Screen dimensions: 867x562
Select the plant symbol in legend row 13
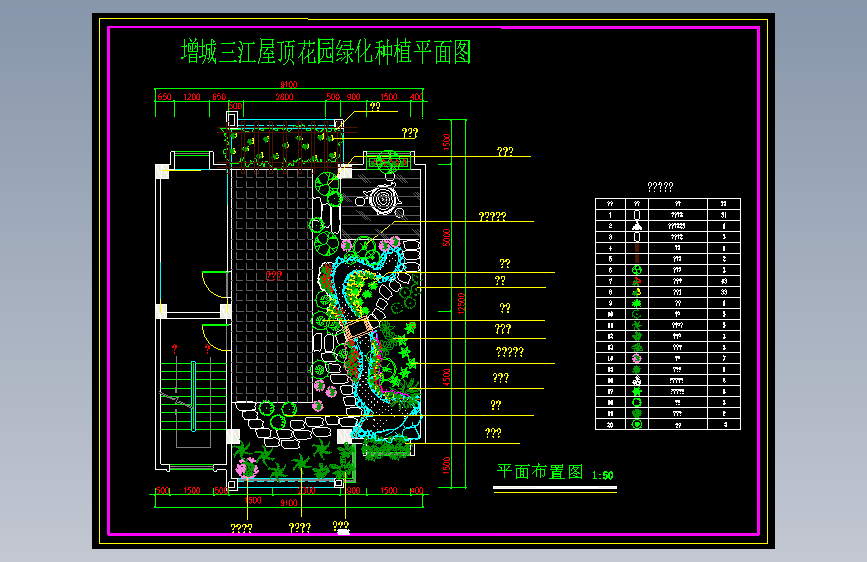pyautogui.click(x=637, y=347)
